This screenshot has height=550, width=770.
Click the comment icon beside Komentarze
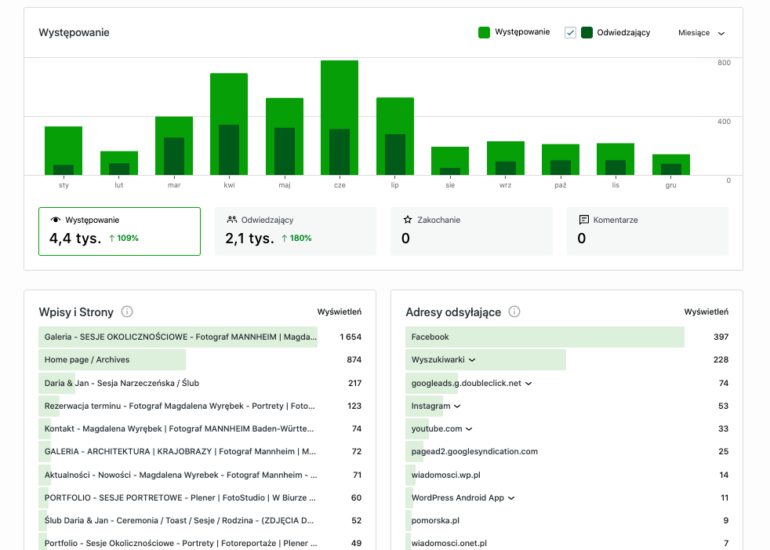click(584, 219)
